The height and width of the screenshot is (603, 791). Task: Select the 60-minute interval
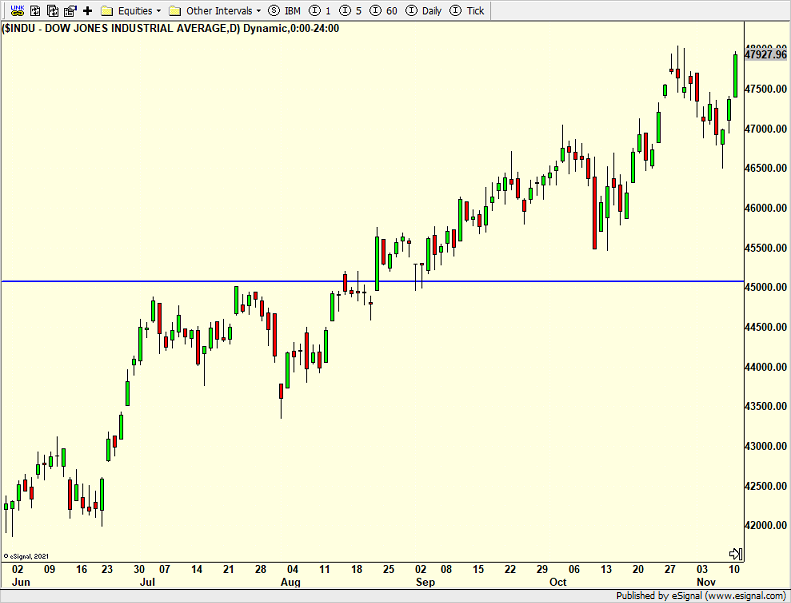[388, 10]
